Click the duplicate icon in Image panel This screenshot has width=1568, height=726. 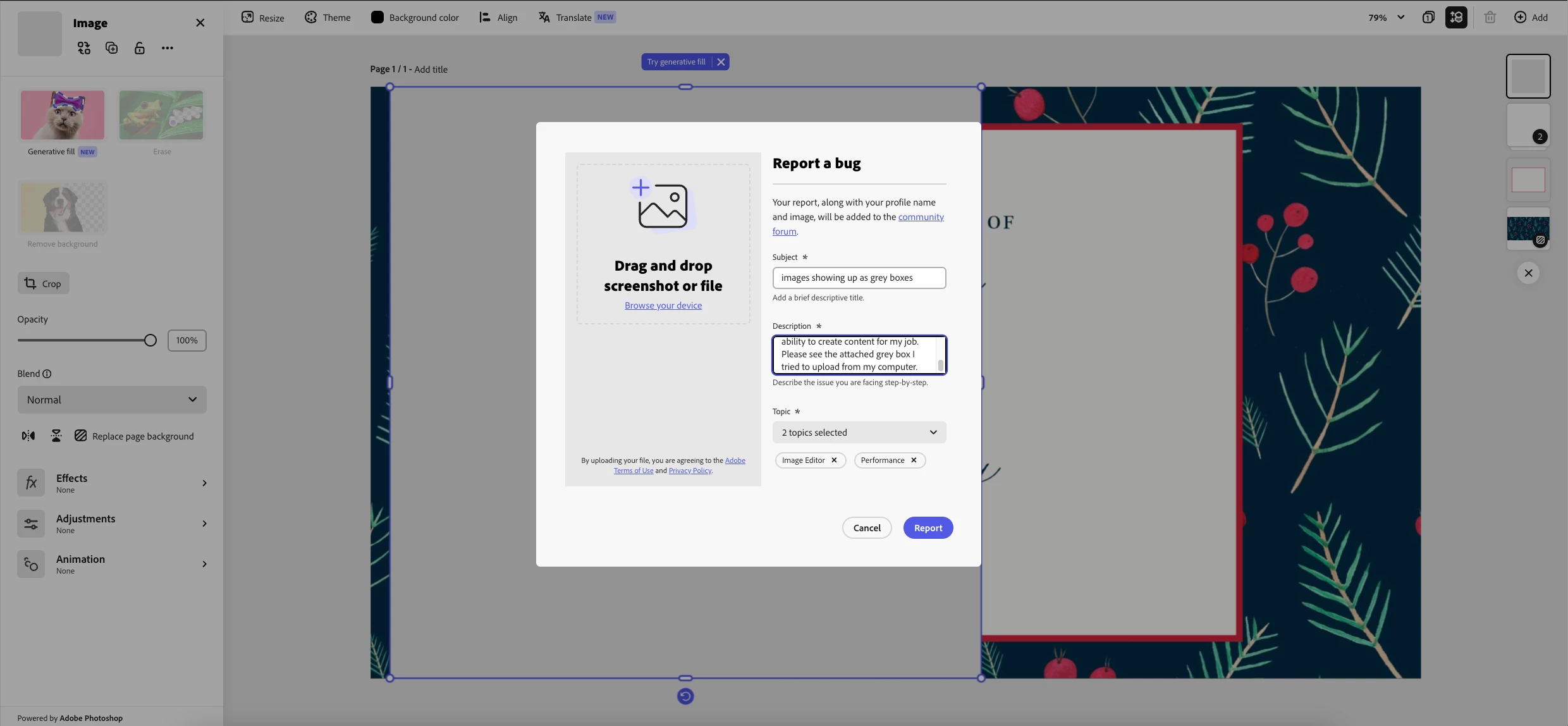point(112,48)
